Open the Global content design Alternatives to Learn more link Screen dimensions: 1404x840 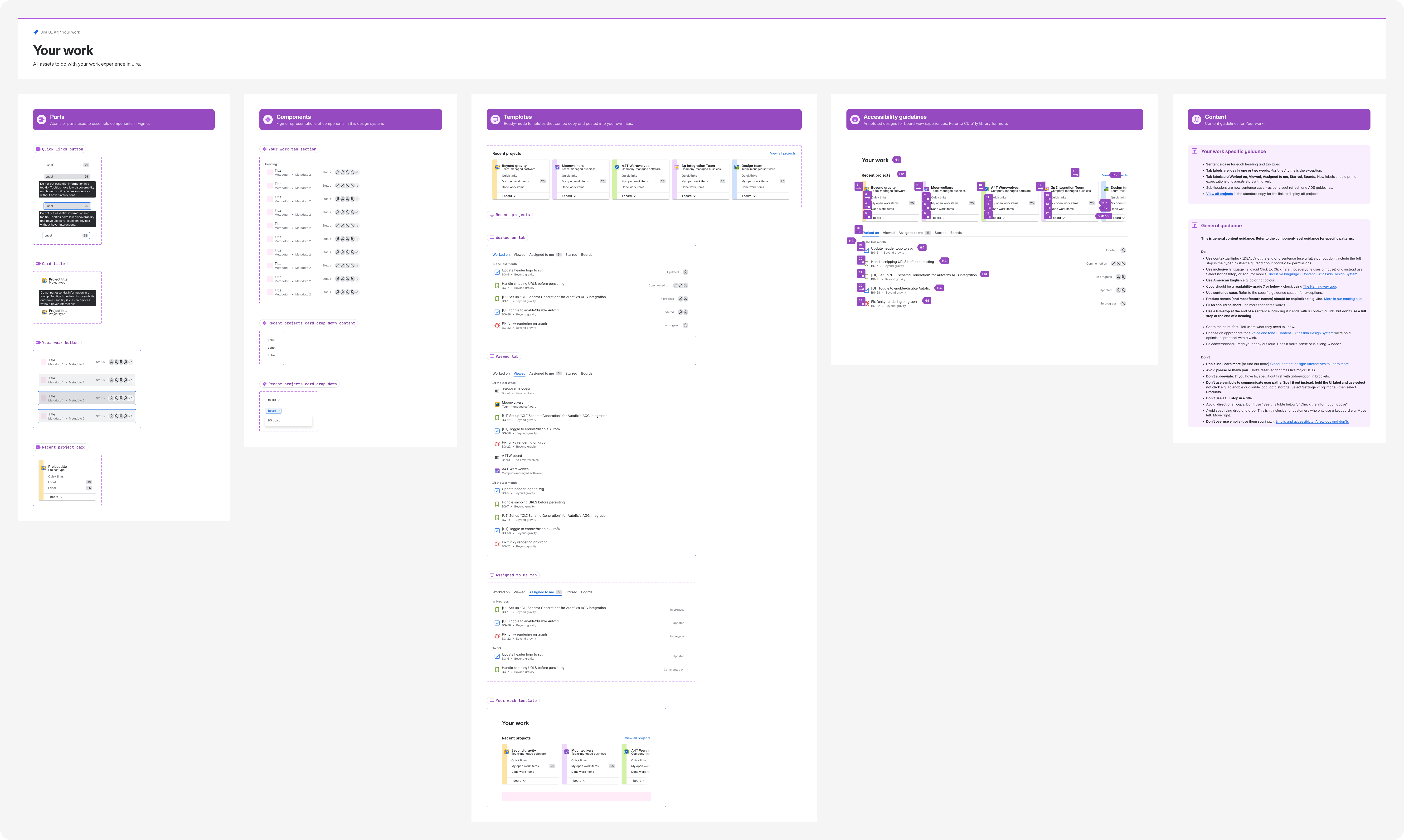point(1309,364)
